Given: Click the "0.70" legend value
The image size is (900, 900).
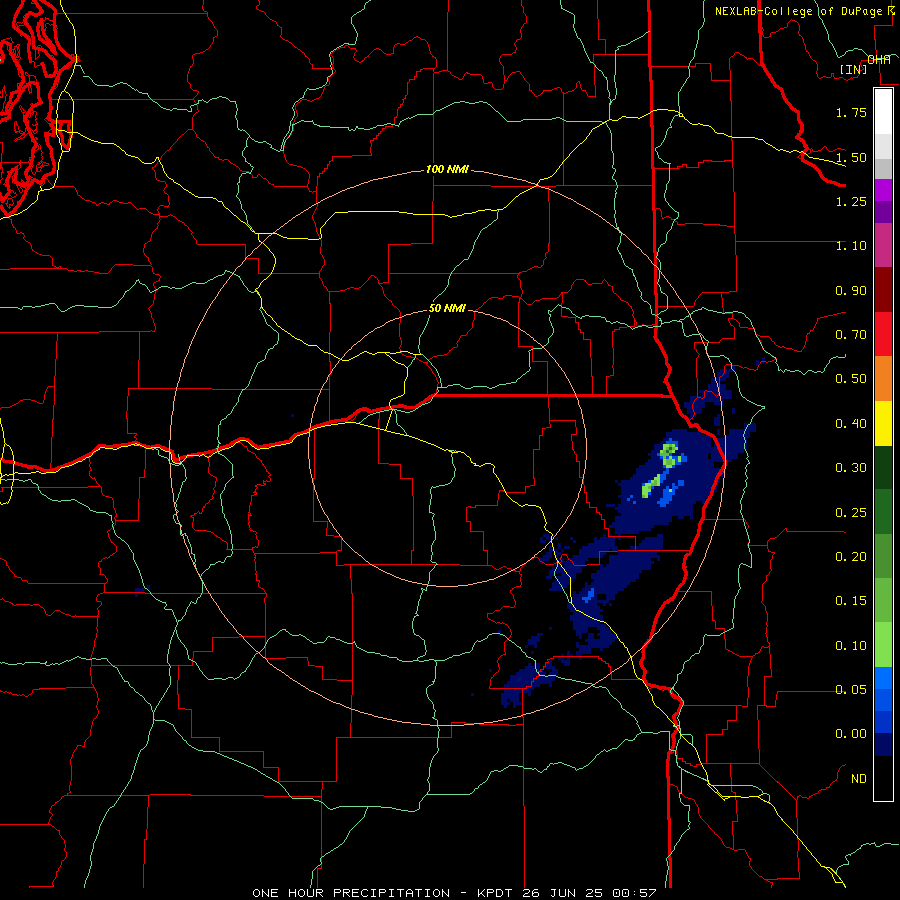Looking at the screenshot, I should pyautogui.click(x=851, y=335).
